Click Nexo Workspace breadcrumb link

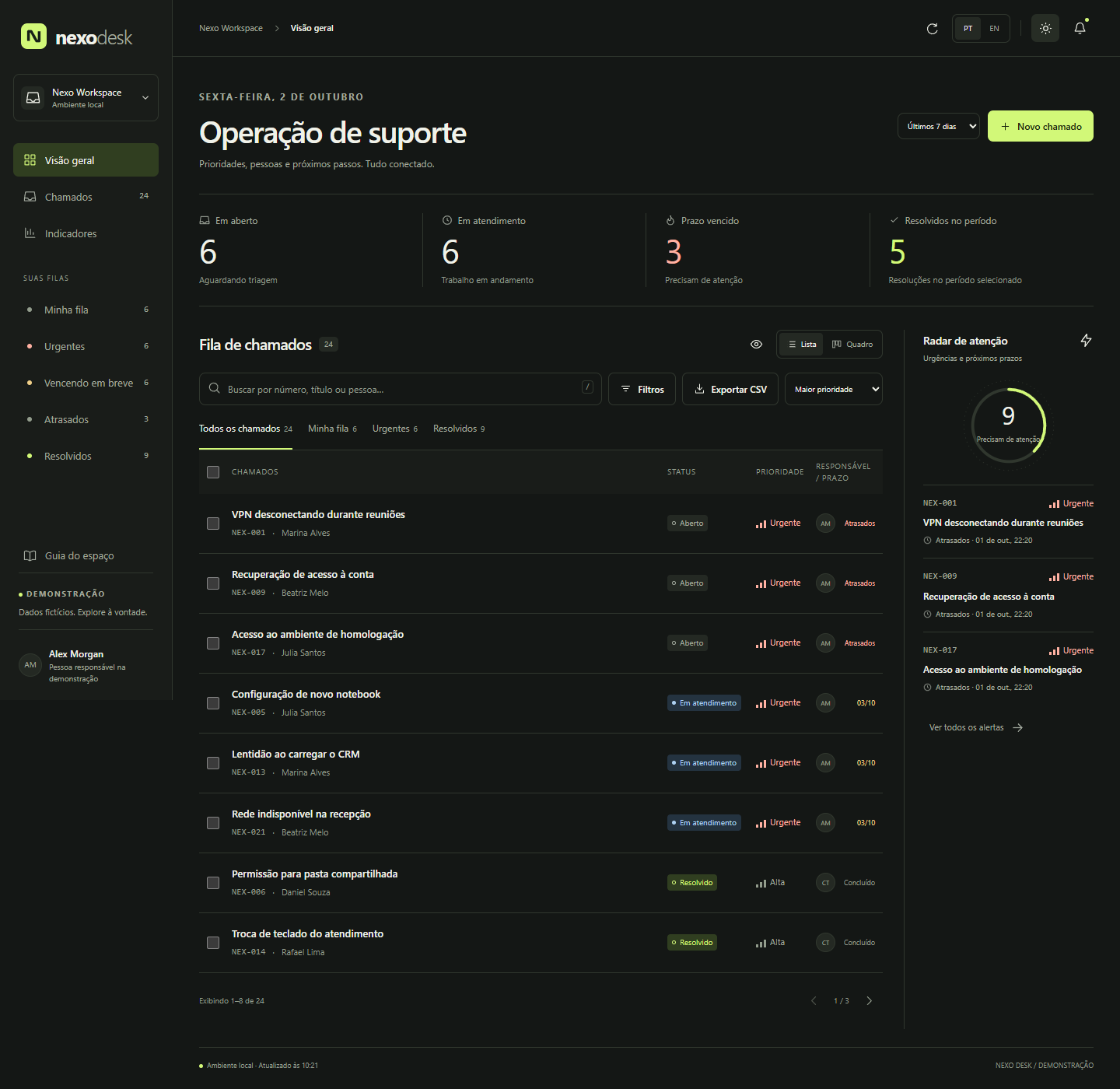coord(231,28)
